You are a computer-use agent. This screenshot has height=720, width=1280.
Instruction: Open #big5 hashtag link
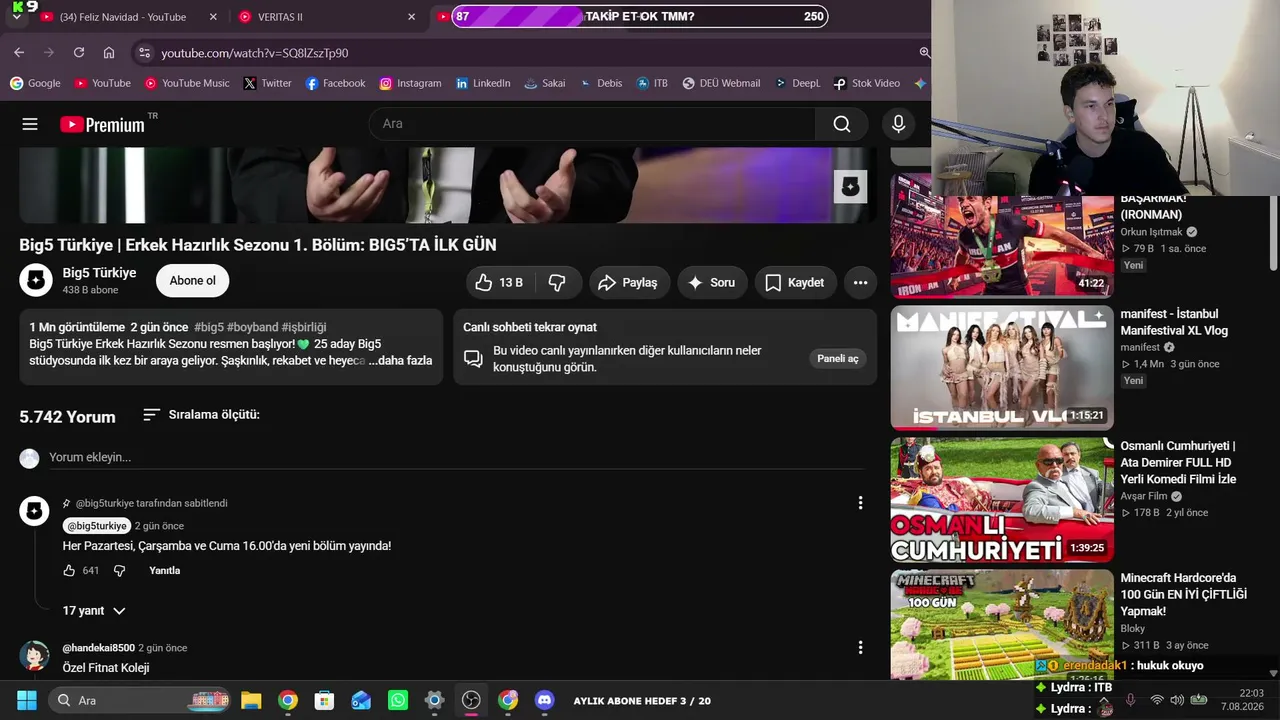coord(209,327)
